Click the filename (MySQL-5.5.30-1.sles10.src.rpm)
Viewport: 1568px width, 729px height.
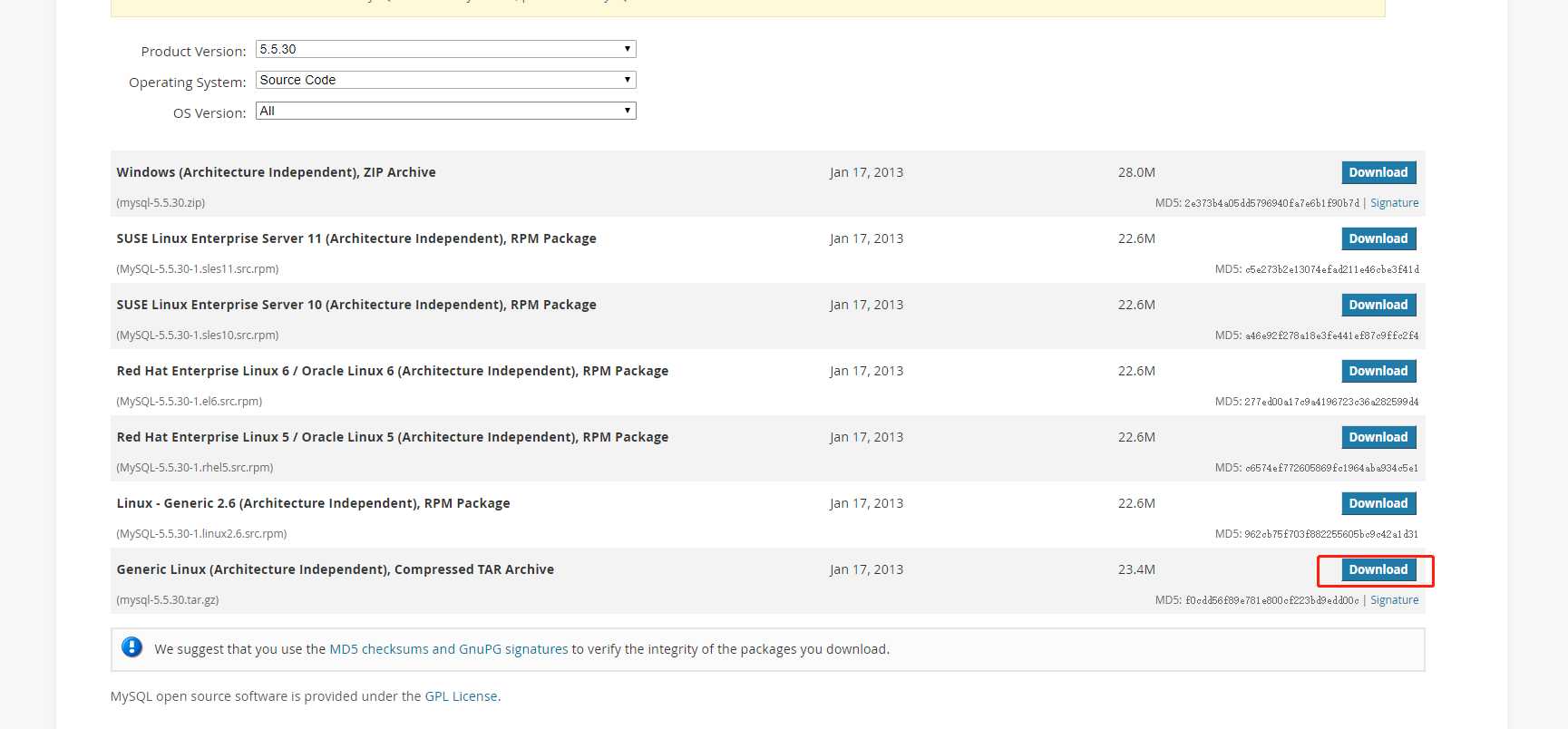point(198,335)
